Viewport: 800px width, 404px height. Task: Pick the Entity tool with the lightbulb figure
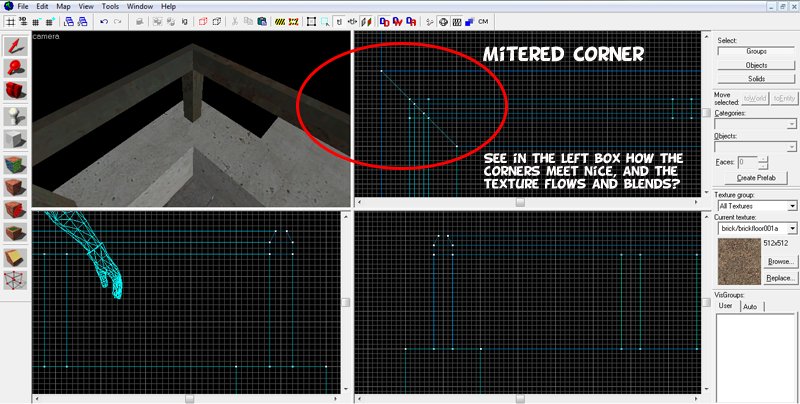[15, 116]
